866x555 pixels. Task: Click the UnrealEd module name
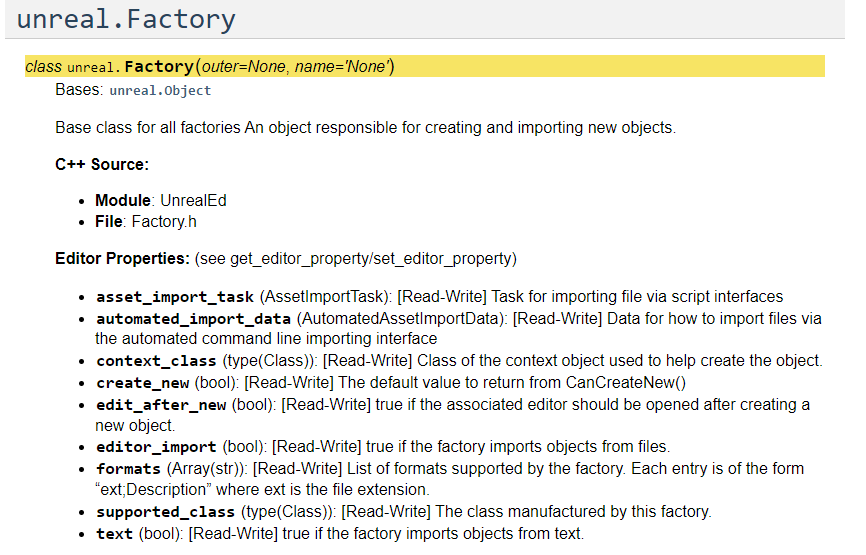point(193,201)
